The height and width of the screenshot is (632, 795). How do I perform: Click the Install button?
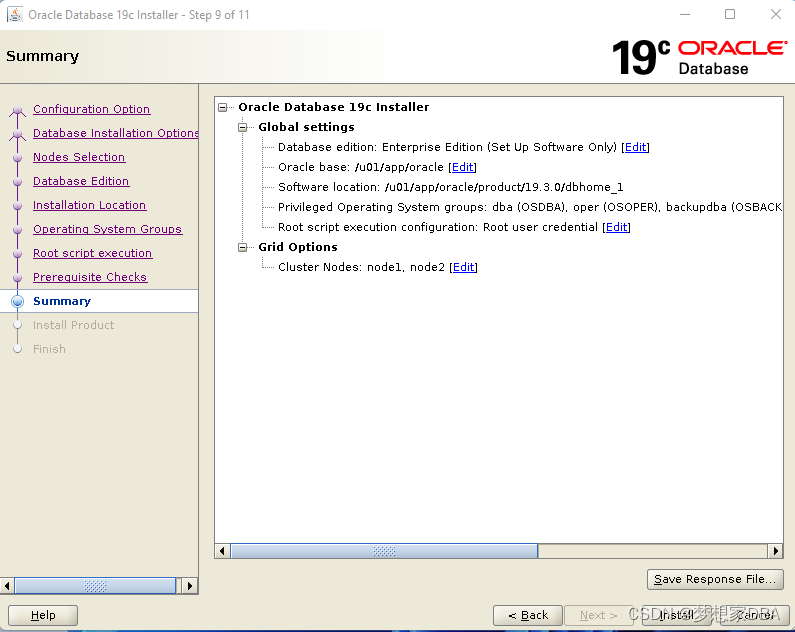676,615
